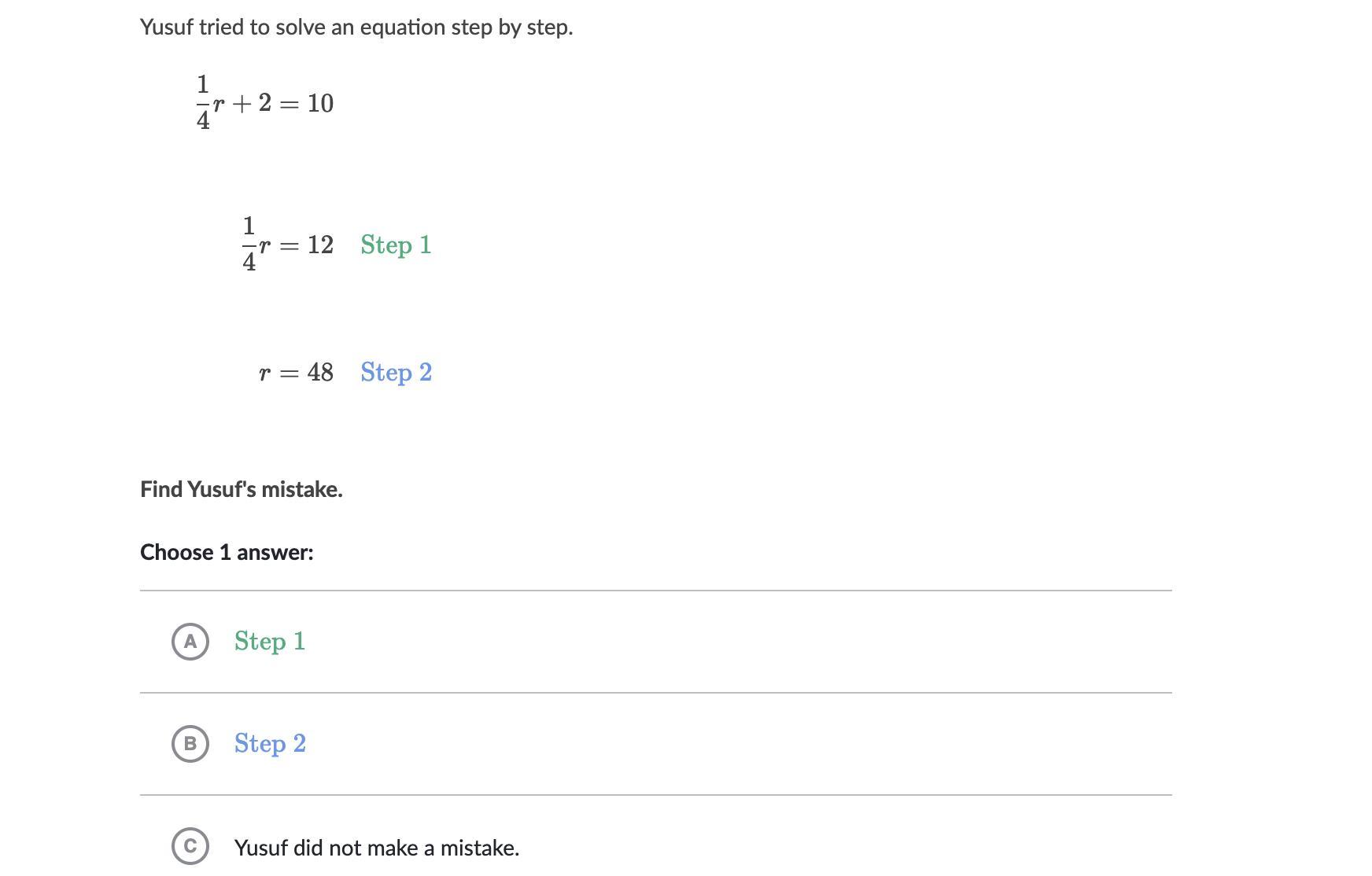
Task: Click the green Step 1 answer choice text
Action: click(269, 642)
